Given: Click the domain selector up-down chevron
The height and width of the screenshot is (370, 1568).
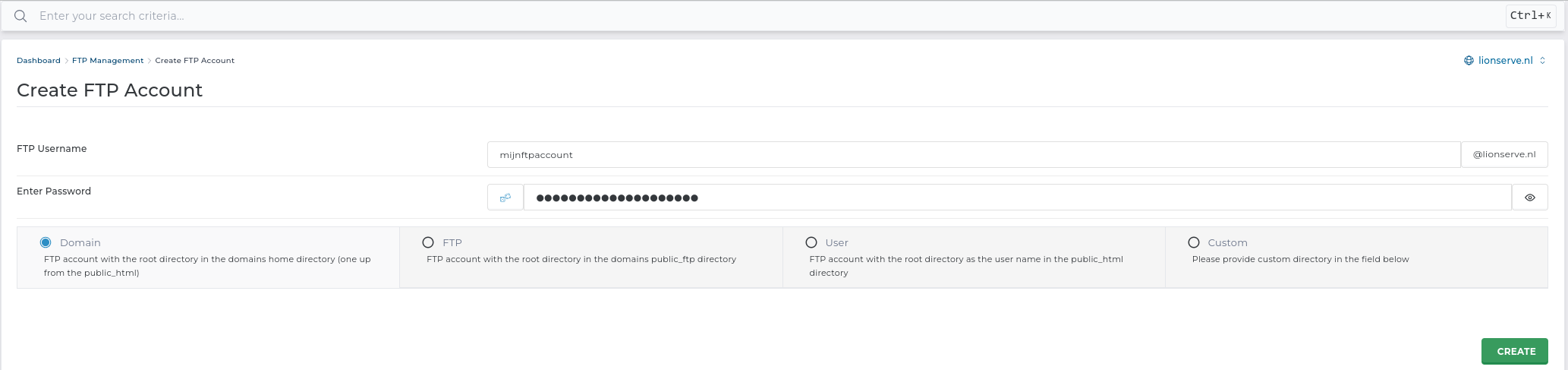Looking at the screenshot, I should [1542, 61].
